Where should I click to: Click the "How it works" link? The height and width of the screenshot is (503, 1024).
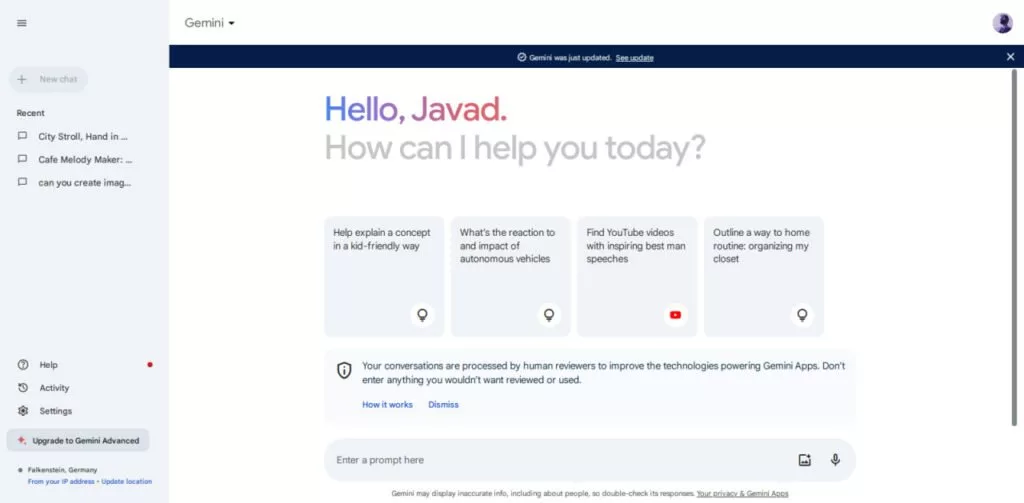(387, 405)
